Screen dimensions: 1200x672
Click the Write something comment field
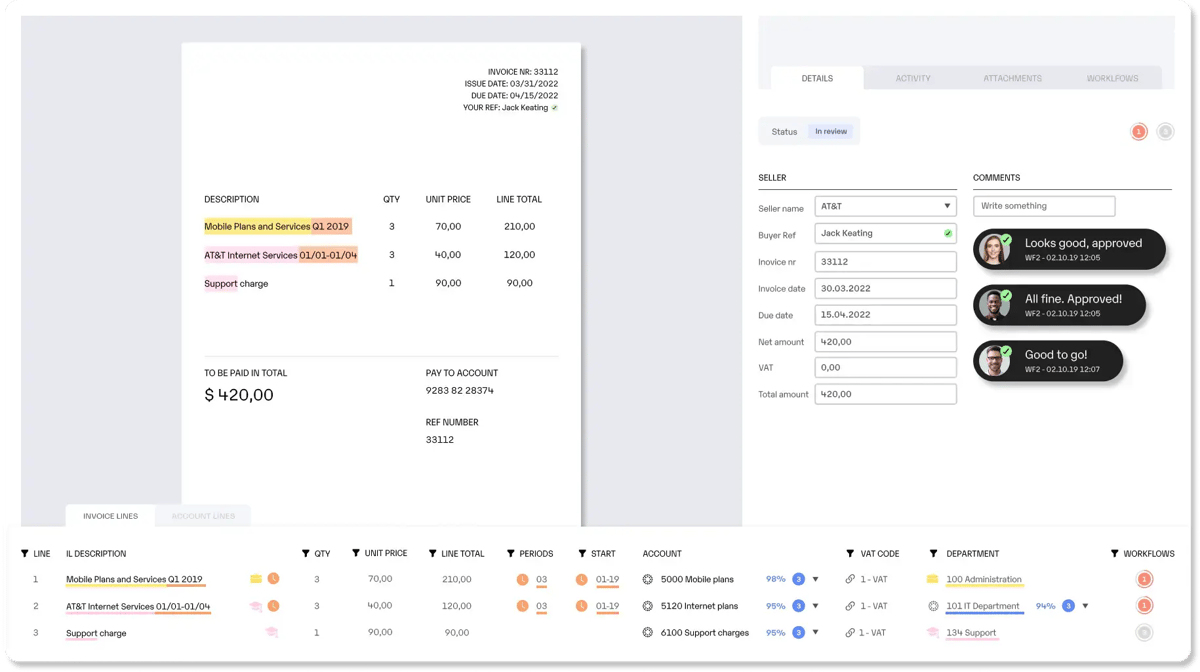[1044, 206]
